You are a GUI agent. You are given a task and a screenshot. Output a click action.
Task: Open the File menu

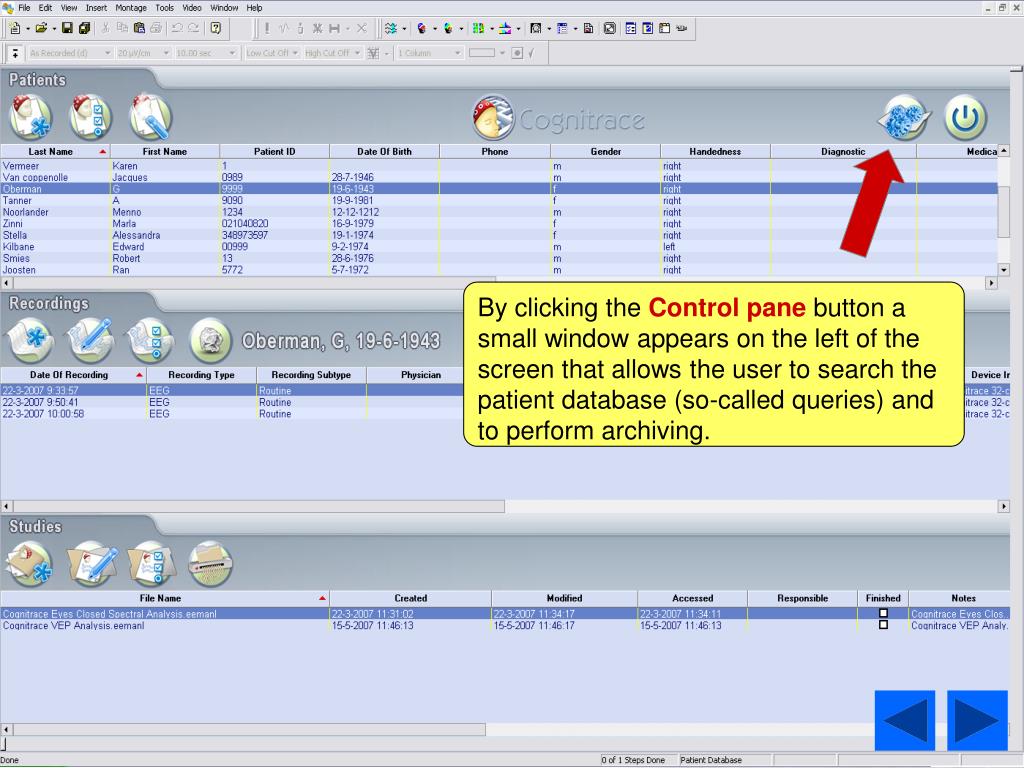pos(24,8)
